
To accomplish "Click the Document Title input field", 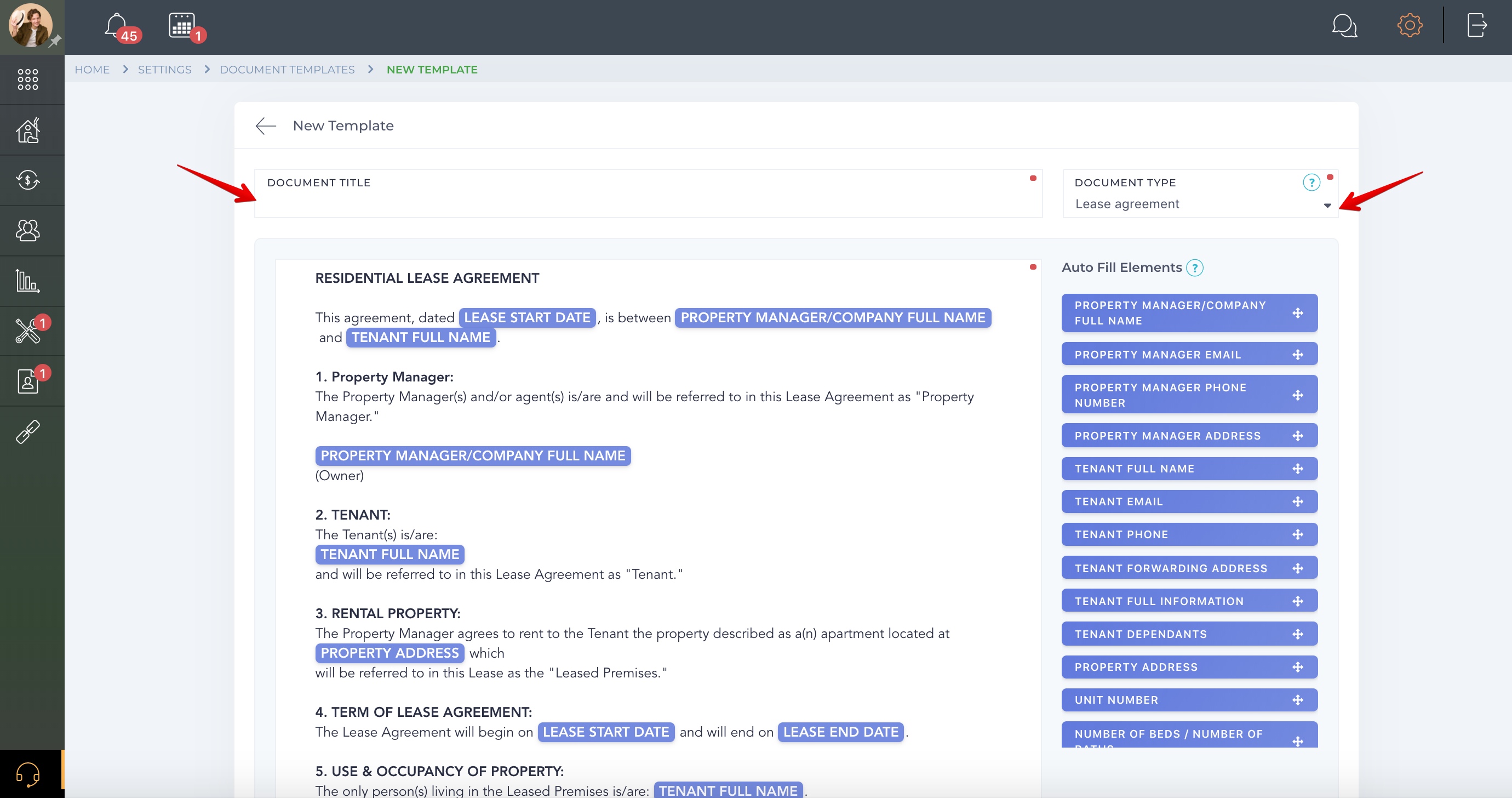I will 648,194.
